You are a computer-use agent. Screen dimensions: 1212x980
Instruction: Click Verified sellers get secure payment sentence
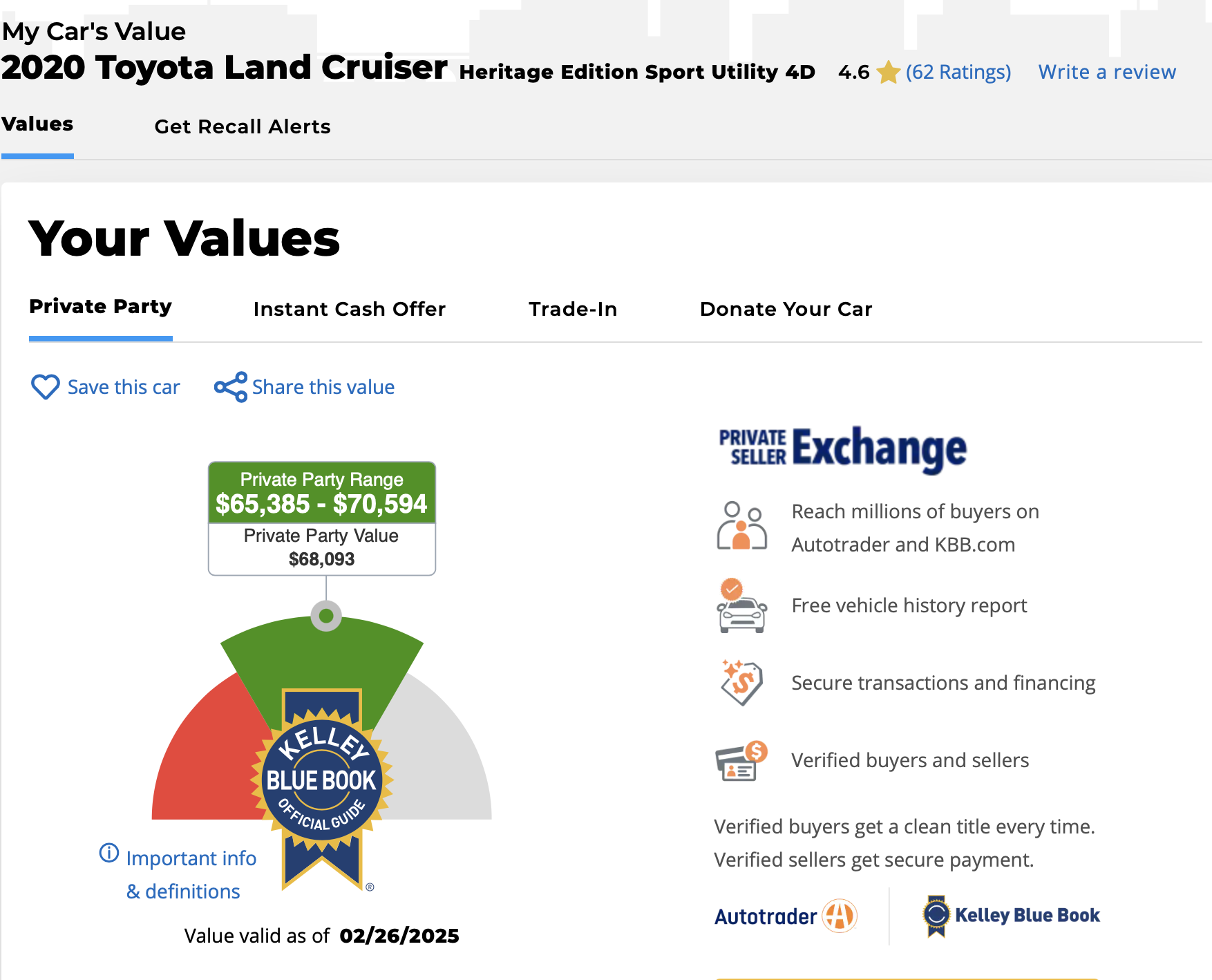click(x=874, y=860)
